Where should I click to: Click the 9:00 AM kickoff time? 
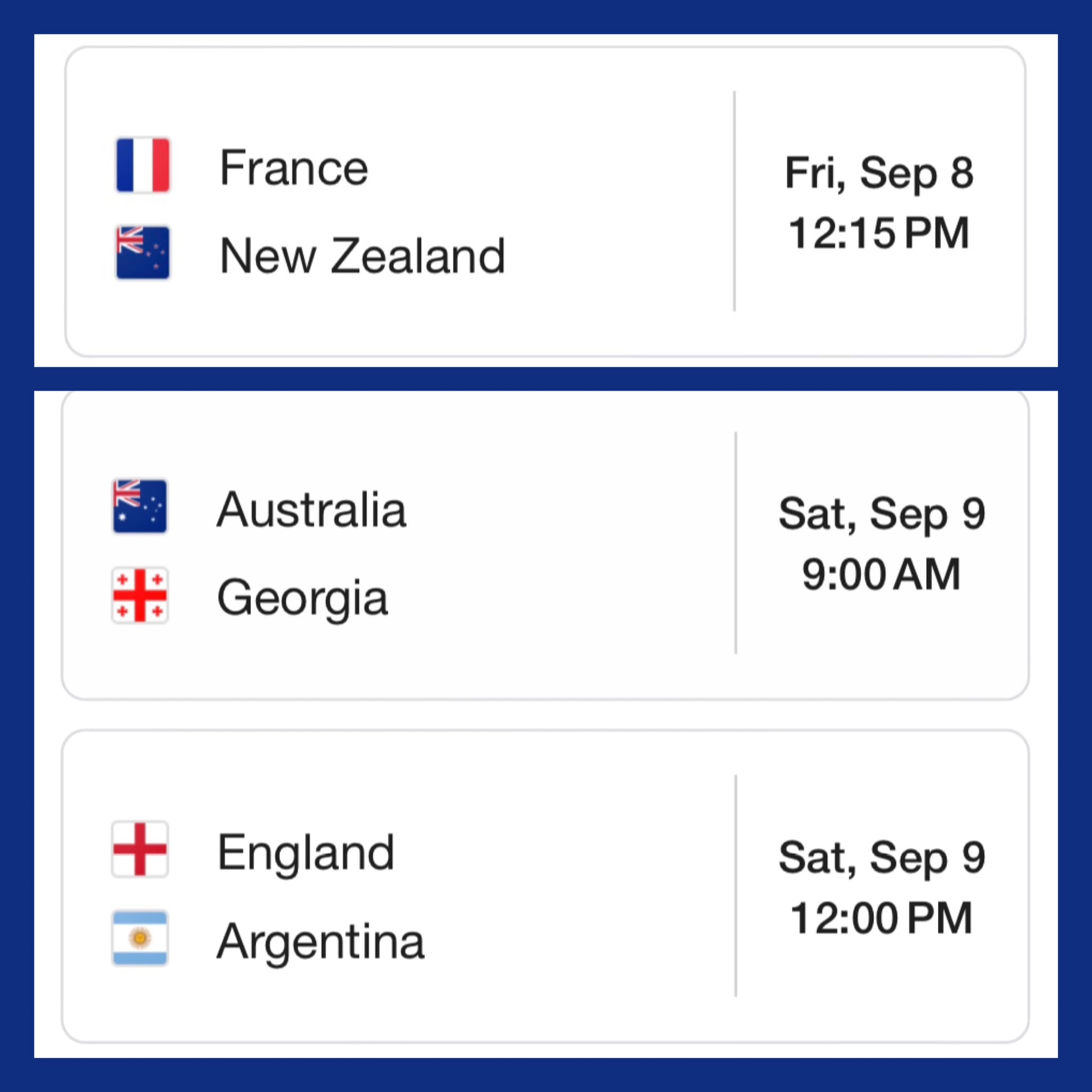pos(882,574)
